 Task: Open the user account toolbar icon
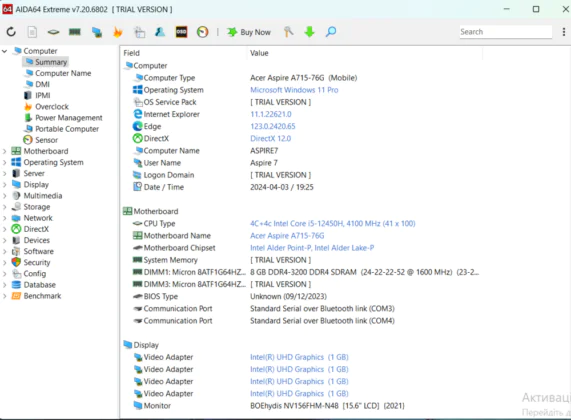[160, 32]
